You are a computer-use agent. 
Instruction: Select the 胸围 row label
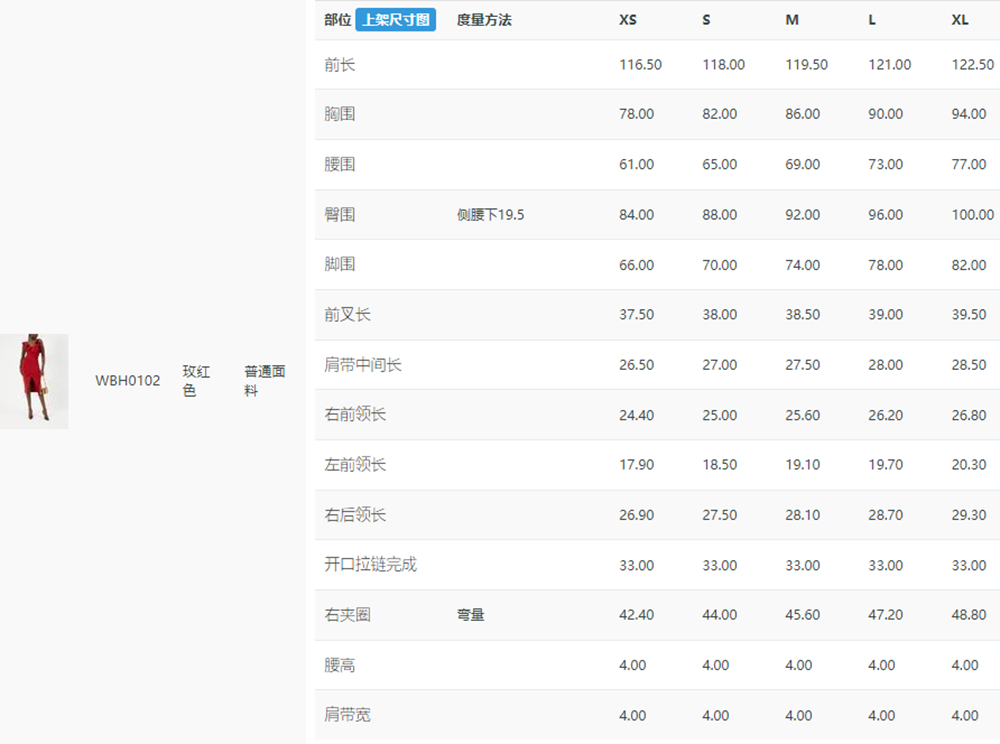tap(339, 114)
